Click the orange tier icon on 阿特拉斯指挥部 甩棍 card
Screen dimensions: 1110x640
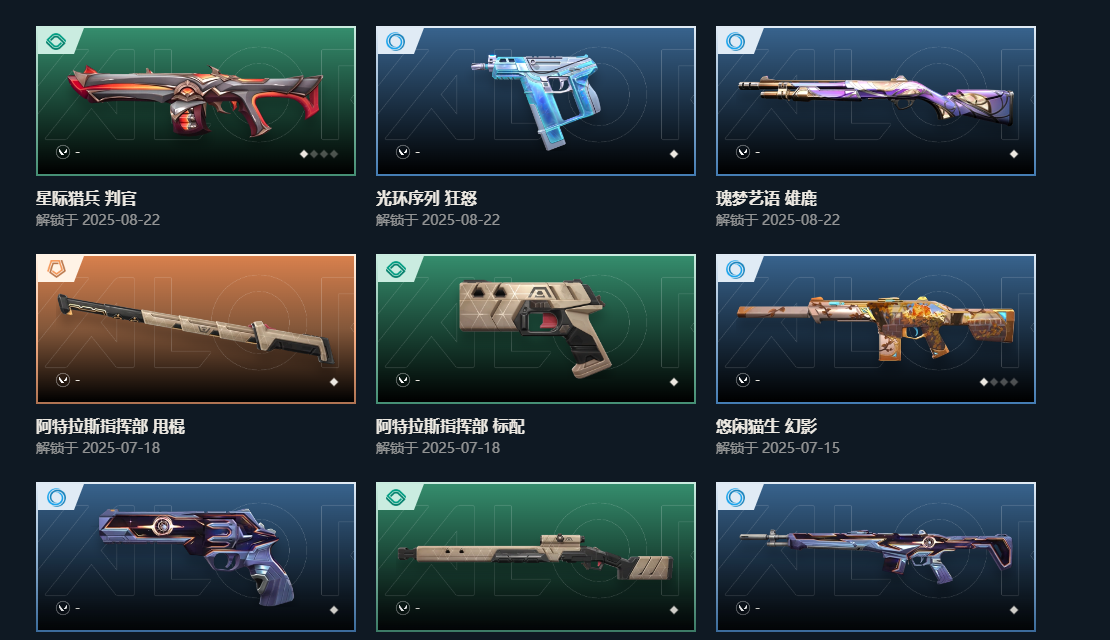(56, 269)
